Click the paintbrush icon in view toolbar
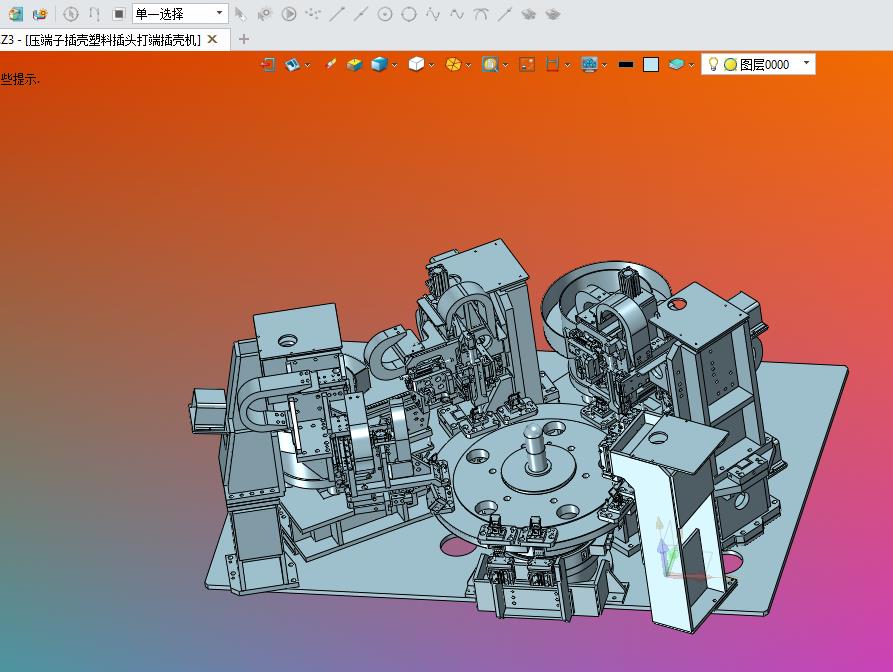Image resolution: width=893 pixels, height=672 pixels. pos(330,64)
